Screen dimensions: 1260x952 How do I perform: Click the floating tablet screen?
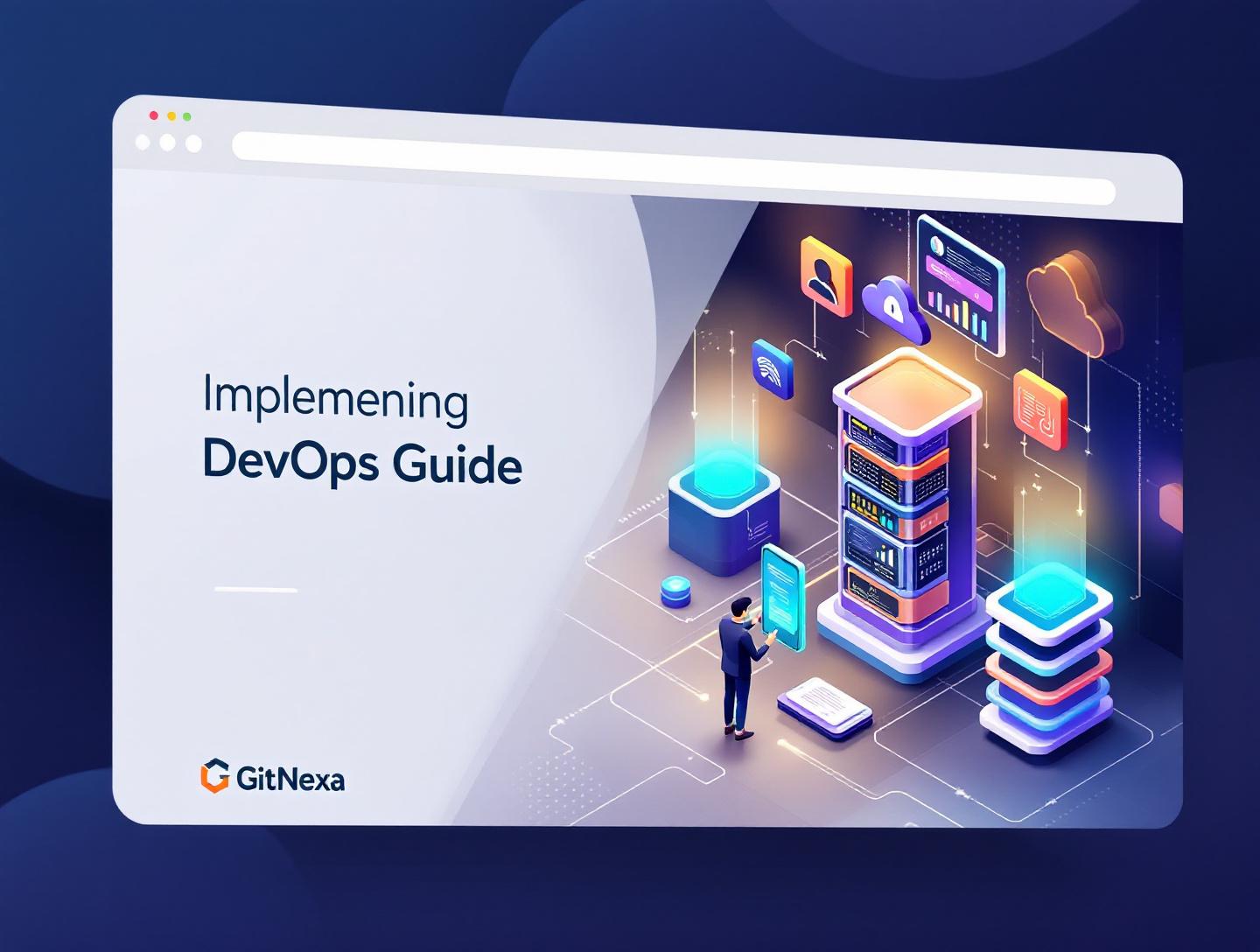pos(783,597)
